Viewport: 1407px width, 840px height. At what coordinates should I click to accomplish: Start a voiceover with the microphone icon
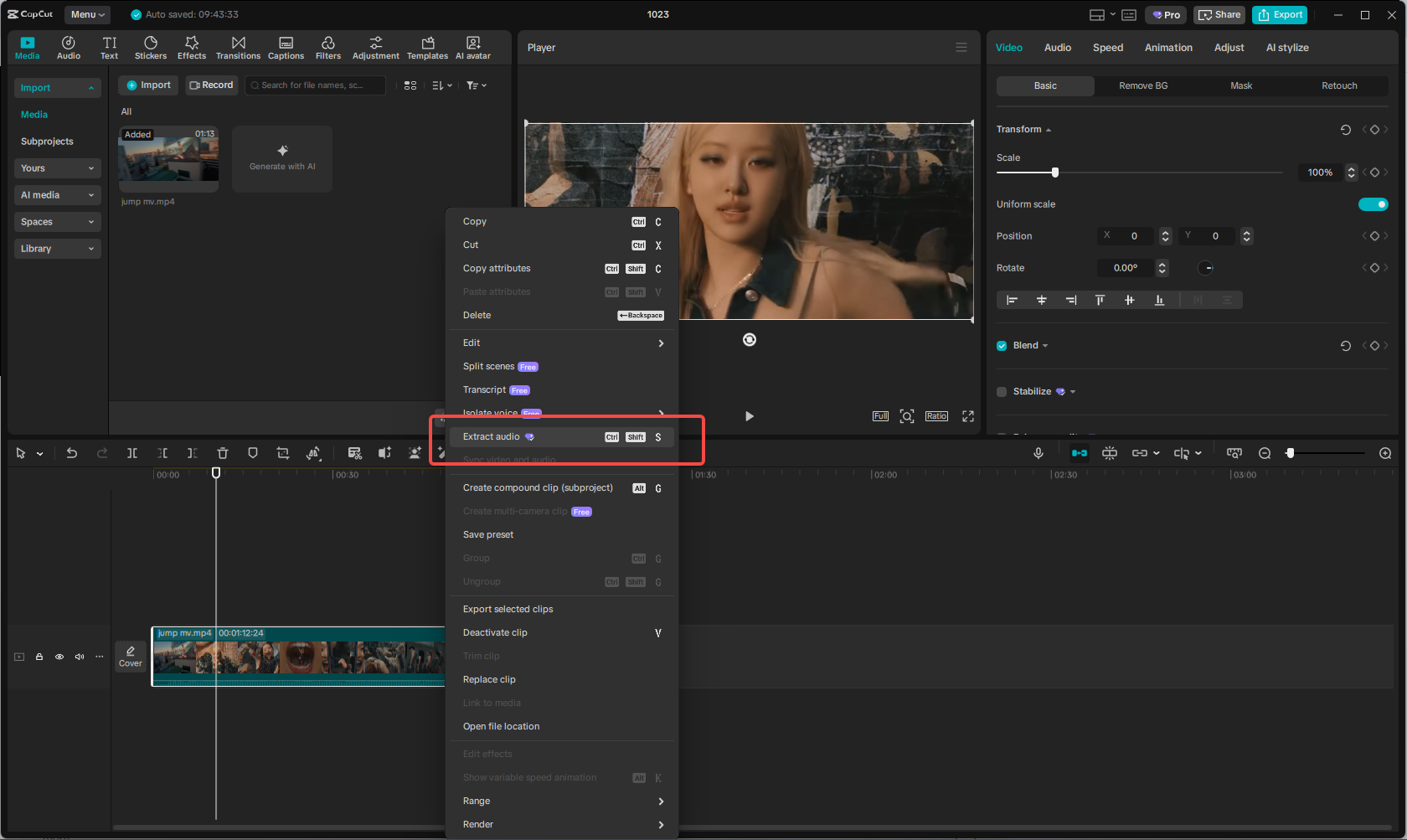(x=1038, y=453)
